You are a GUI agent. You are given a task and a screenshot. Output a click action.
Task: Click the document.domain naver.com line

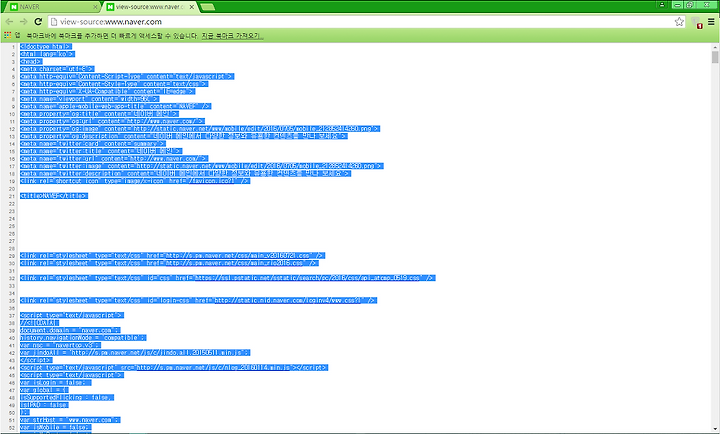tap(70, 330)
